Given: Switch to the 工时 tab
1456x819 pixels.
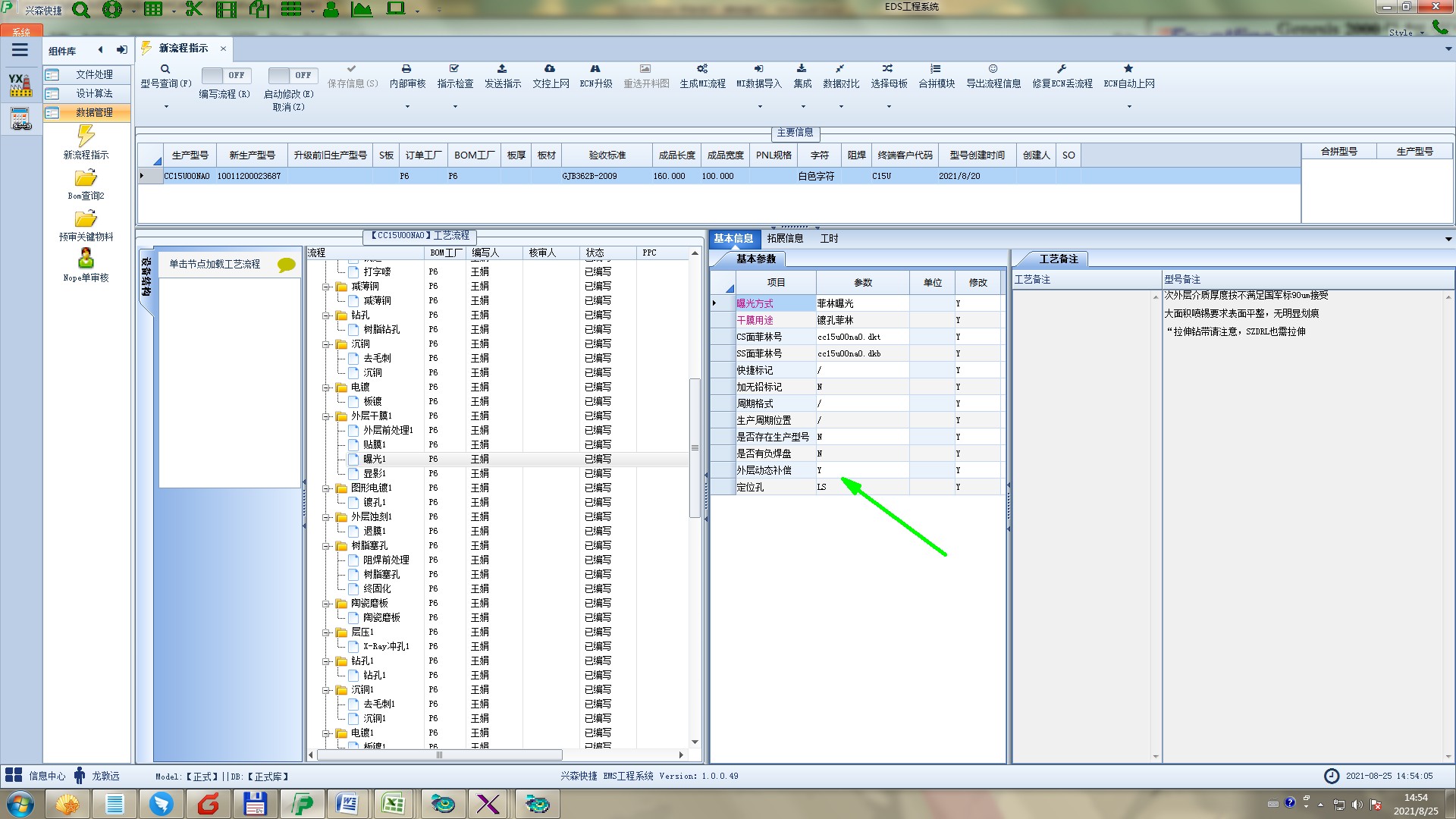Looking at the screenshot, I should tap(829, 239).
